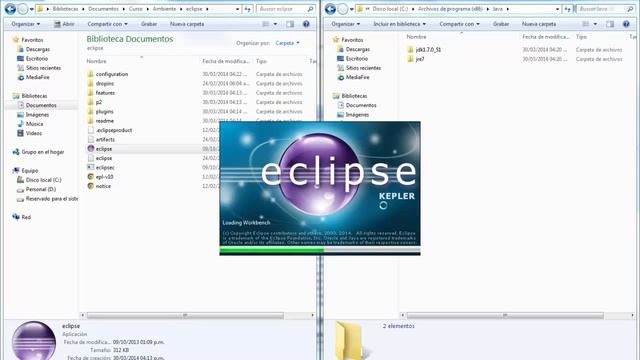
Task: Sort by Fecha de modificación in right window
Action: pos(546,37)
